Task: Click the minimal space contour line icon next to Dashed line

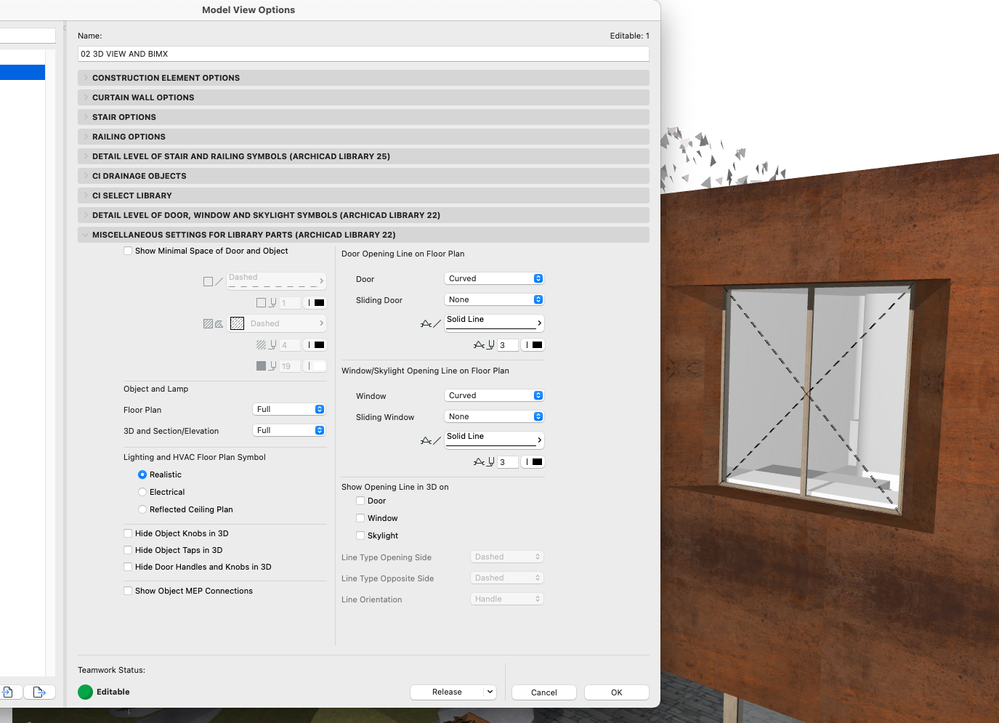Action: (213, 282)
